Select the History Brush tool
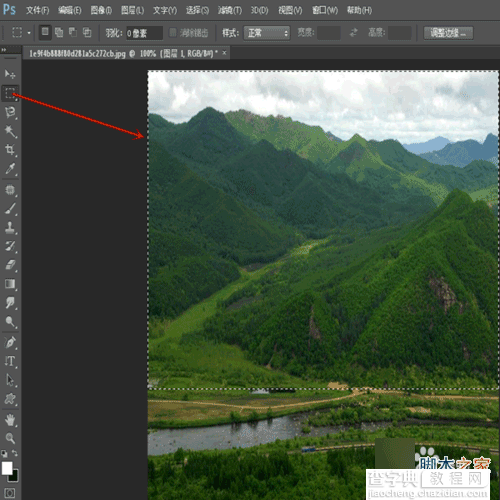The height and width of the screenshot is (500, 500). tap(10, 246)
